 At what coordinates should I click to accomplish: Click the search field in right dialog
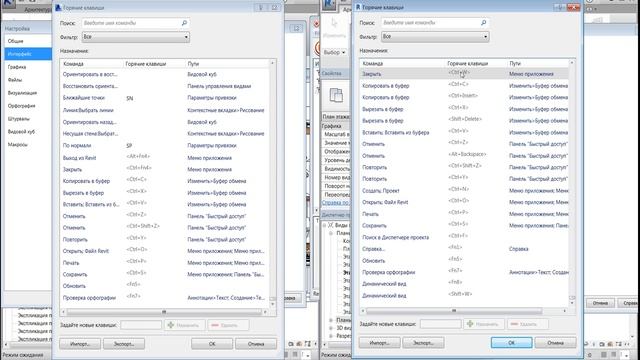point(435,23)
